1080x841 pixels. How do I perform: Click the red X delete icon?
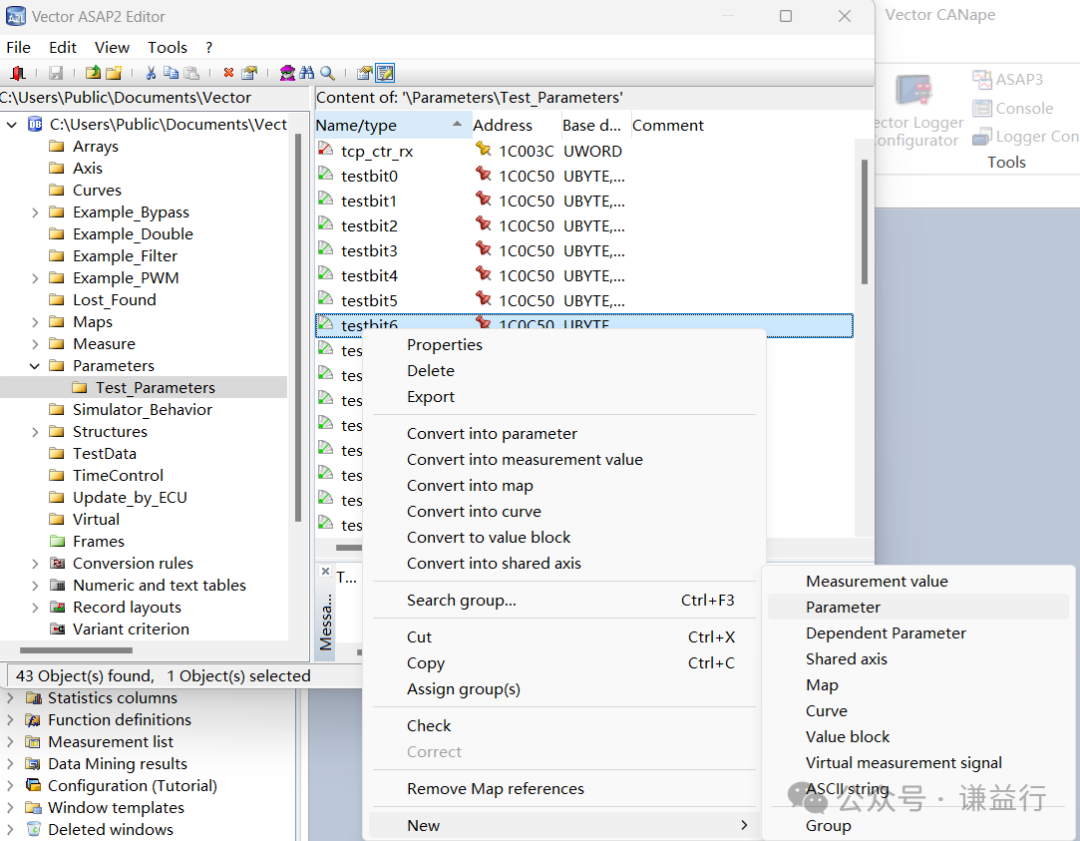[229, 72]
